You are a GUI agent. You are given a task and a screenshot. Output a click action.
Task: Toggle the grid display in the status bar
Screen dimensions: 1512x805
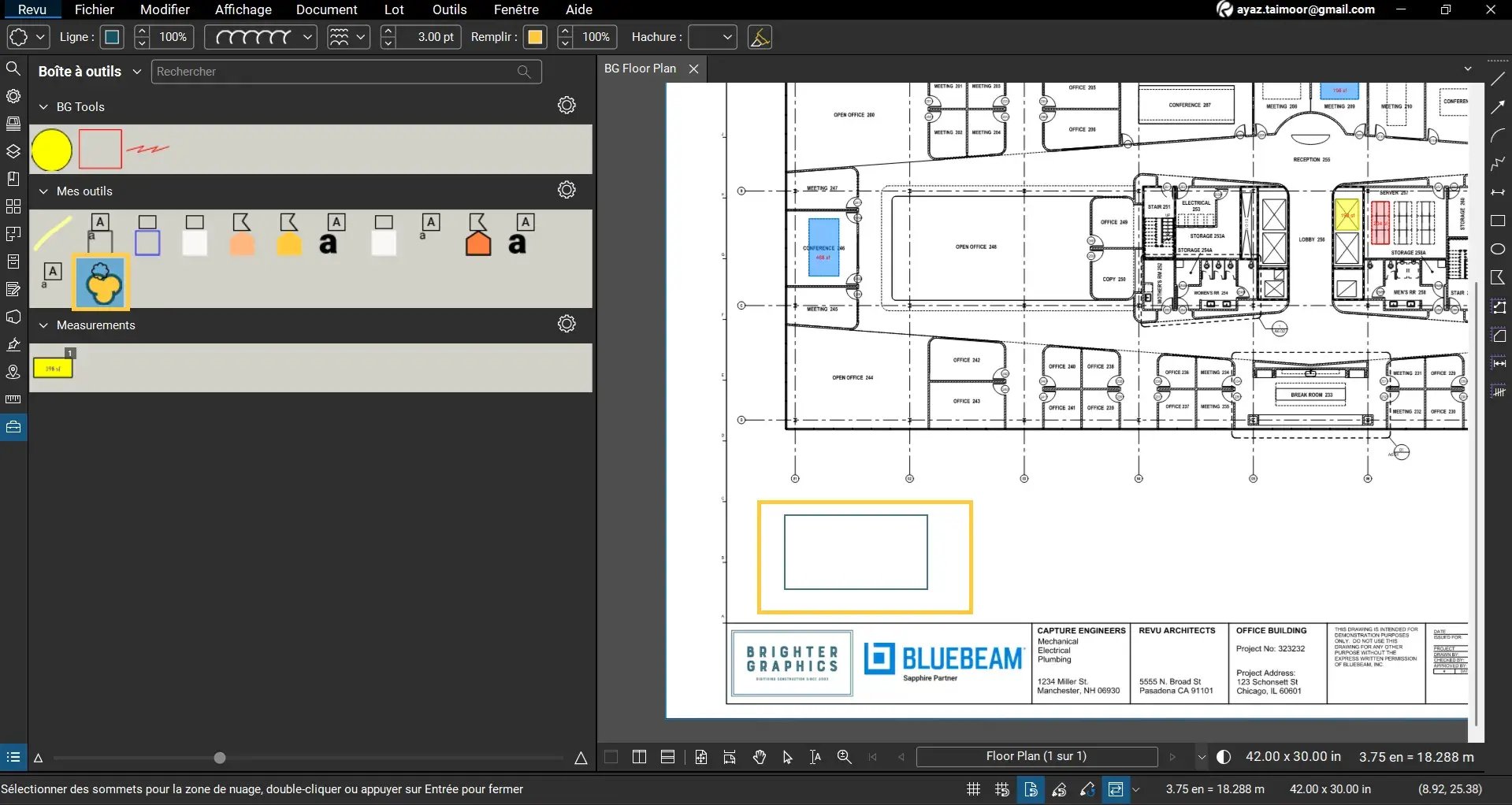coord(974,789)
